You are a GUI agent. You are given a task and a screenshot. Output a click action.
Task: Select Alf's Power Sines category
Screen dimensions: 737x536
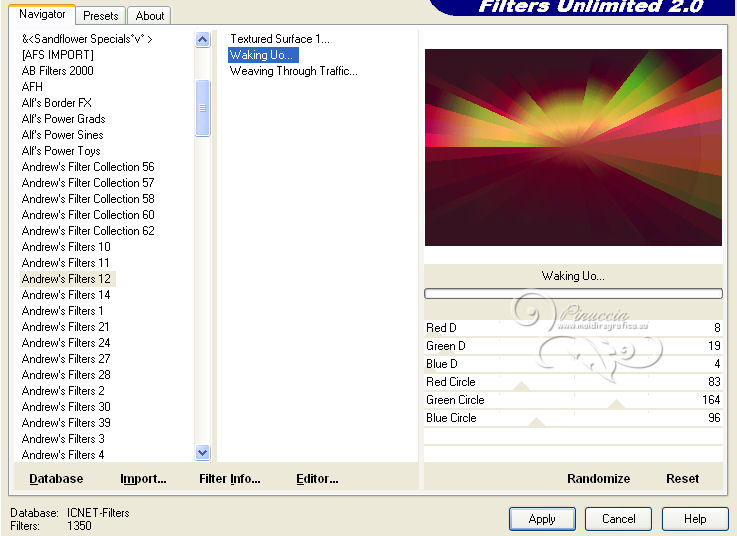point(63,135)
